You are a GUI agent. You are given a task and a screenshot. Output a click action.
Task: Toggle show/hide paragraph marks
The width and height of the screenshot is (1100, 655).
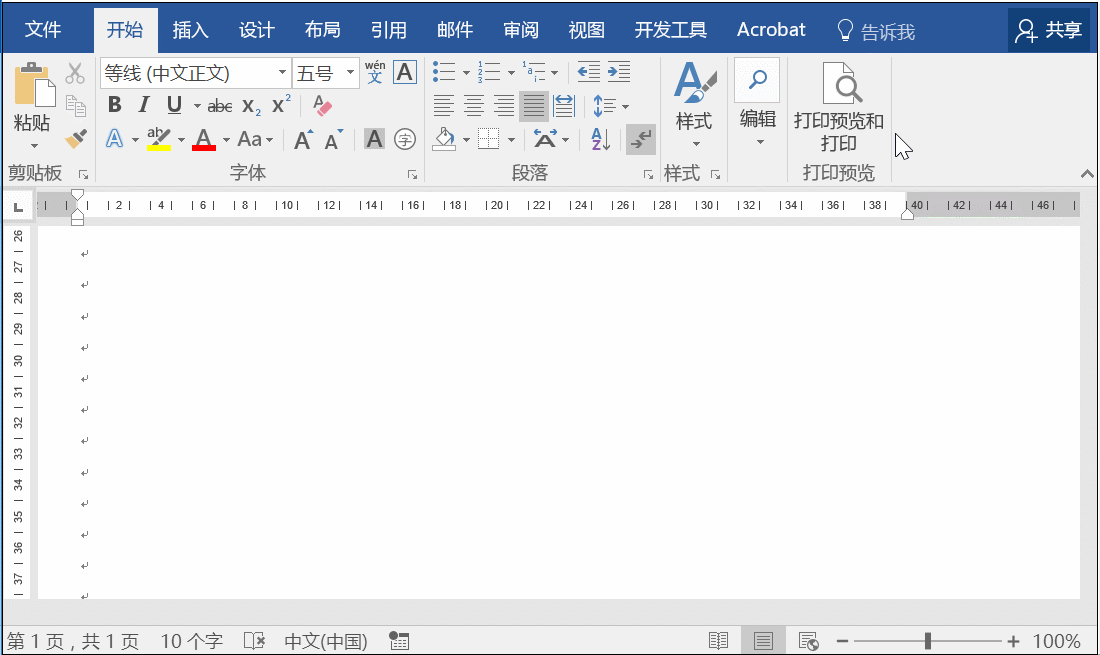tap(640, 139)
